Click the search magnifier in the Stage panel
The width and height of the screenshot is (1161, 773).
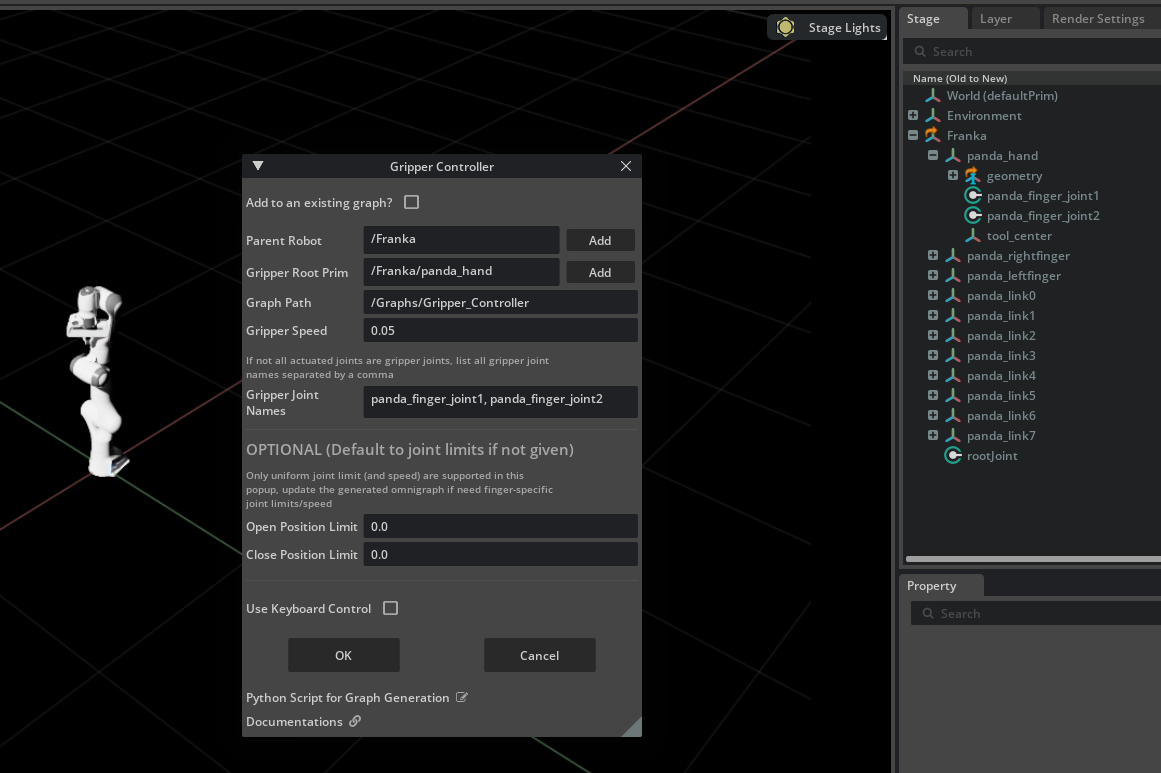921,51
